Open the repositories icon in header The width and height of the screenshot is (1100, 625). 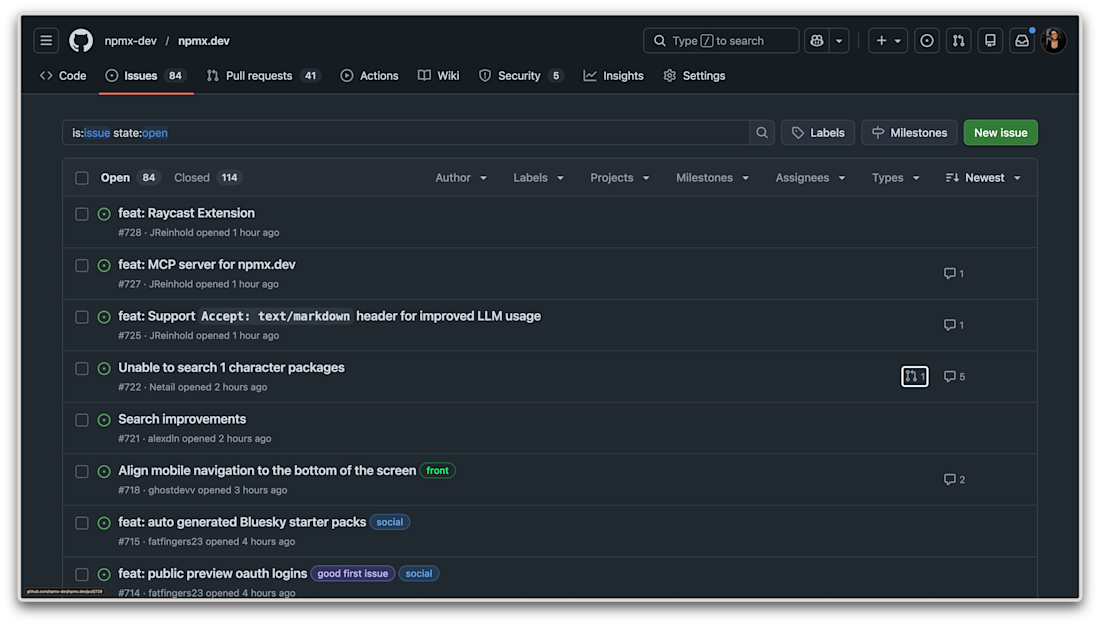pos(990,41)
